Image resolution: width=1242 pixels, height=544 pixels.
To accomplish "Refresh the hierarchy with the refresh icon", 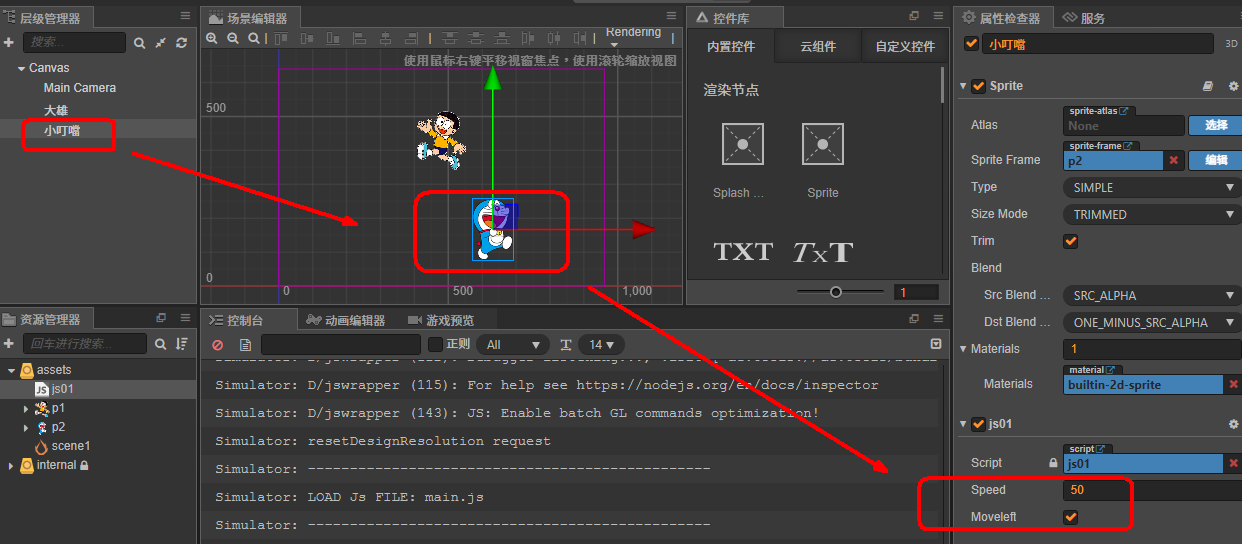I will coord(181,43).
